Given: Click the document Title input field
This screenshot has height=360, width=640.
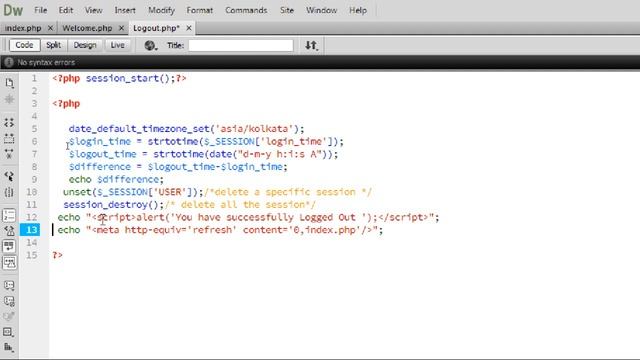Looking at the screenshot, I should click(x=241, y=45).
